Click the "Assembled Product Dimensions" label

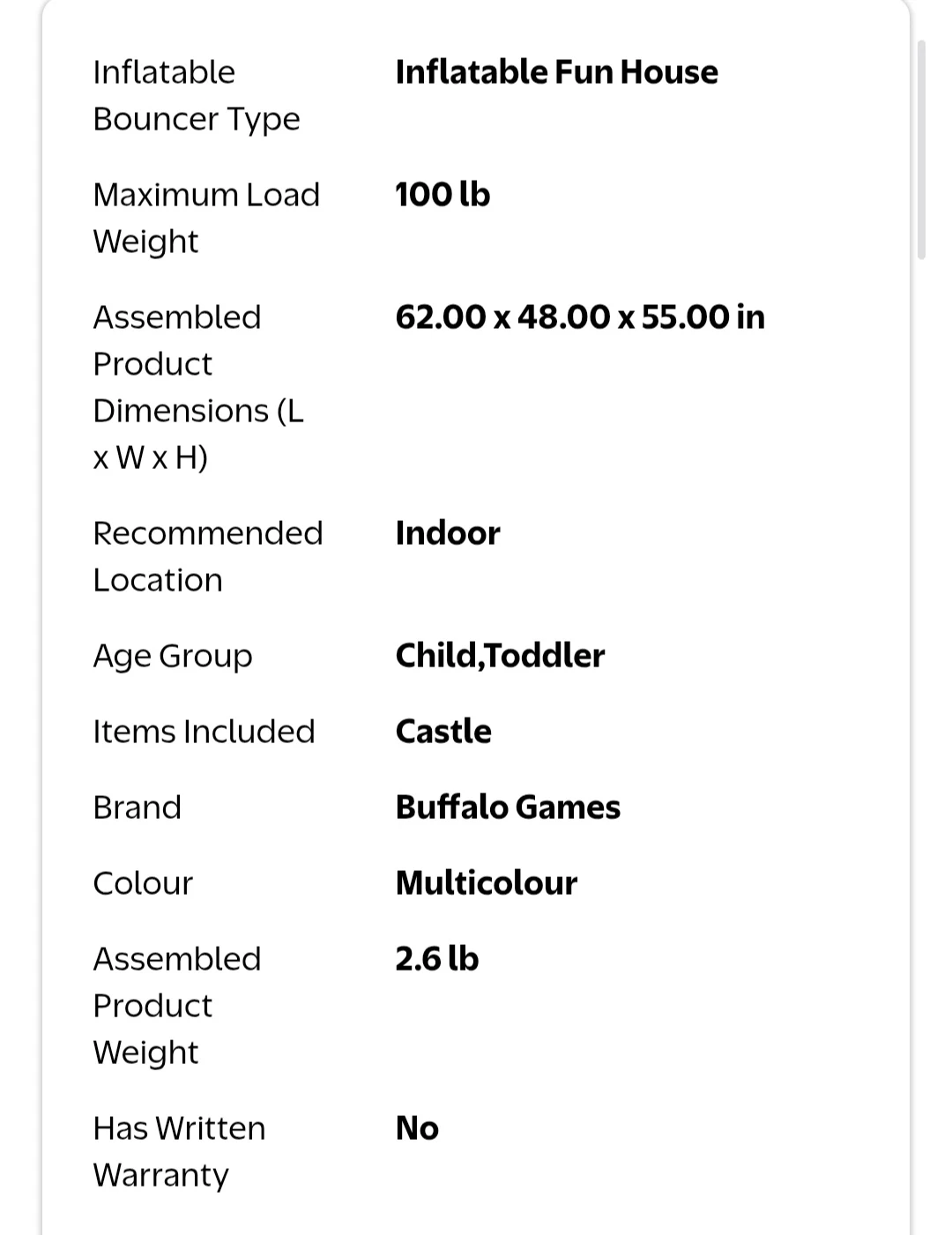click(x=198, y=387)
